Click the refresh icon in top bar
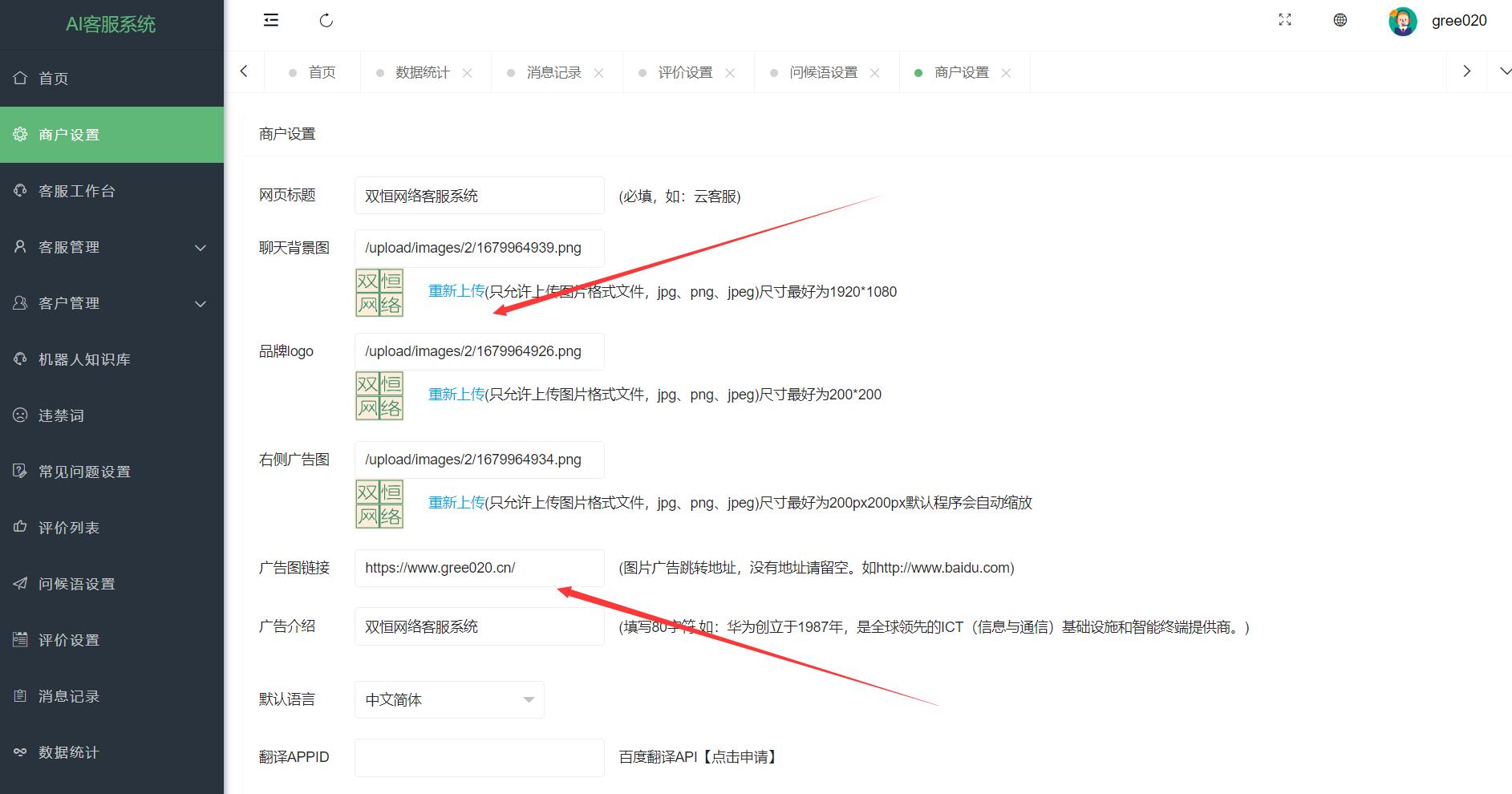The image size is (1512, 794). 326,20
